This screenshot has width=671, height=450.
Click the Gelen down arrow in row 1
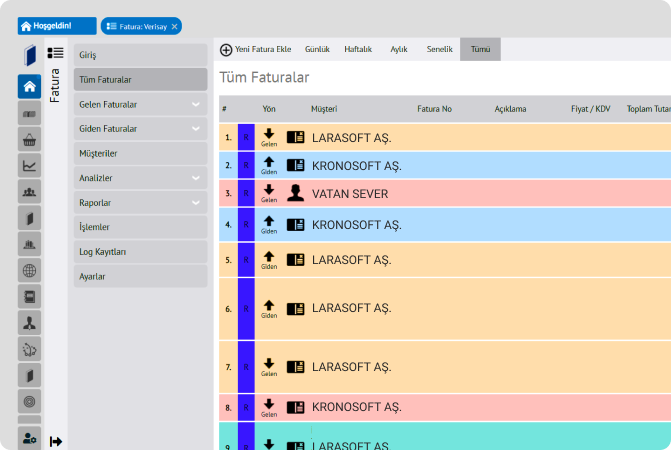tap(269, 135)
